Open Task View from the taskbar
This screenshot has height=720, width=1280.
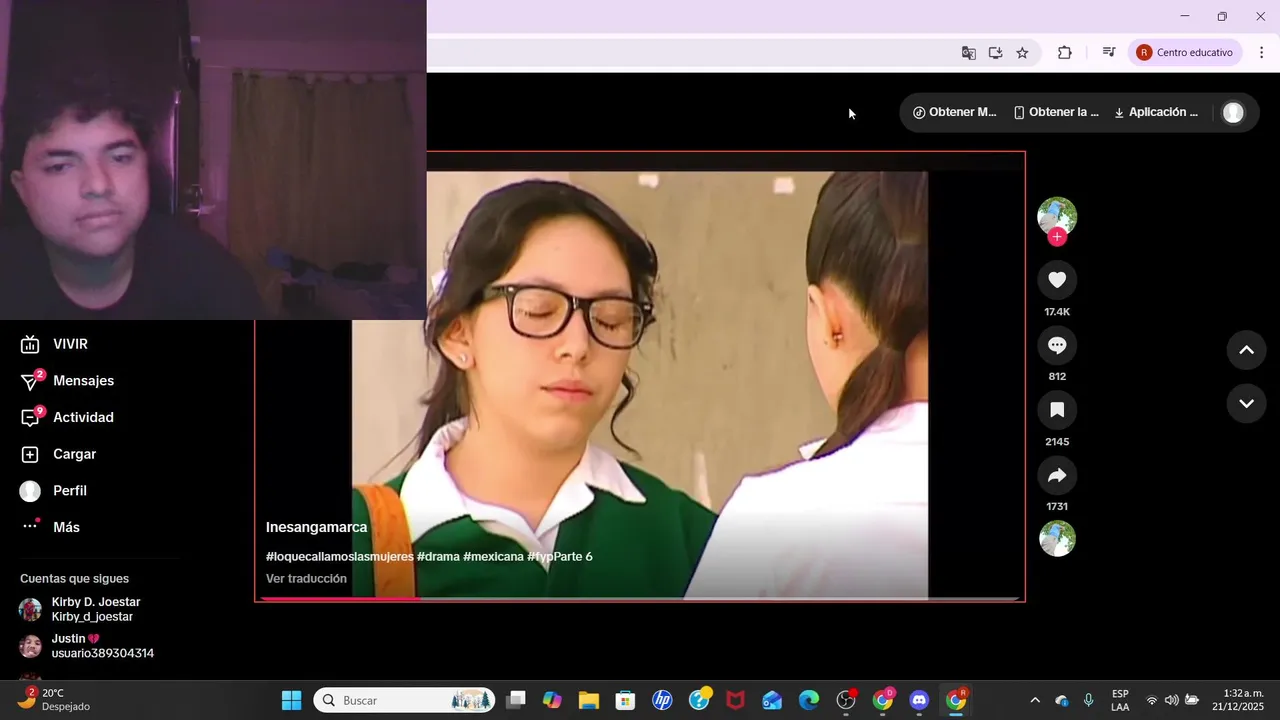coord(515,700)
